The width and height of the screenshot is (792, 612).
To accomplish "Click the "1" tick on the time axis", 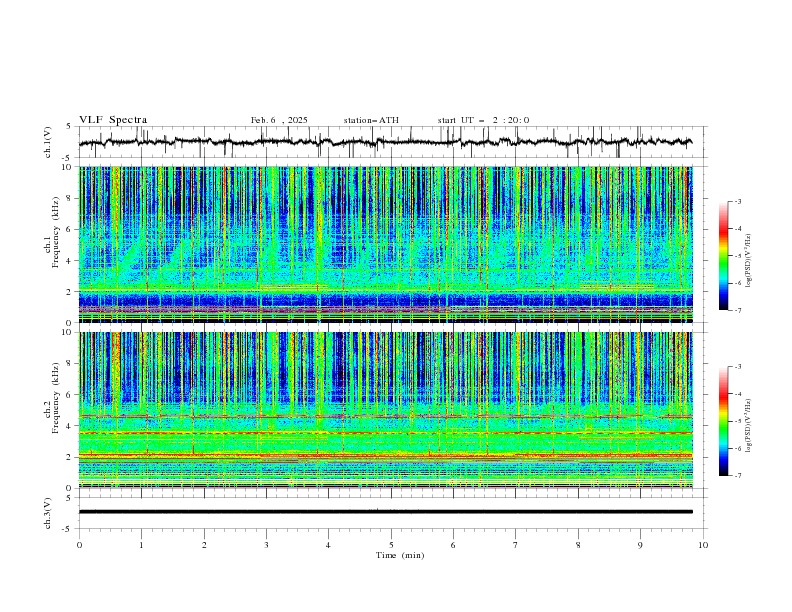I will point(141,545).
